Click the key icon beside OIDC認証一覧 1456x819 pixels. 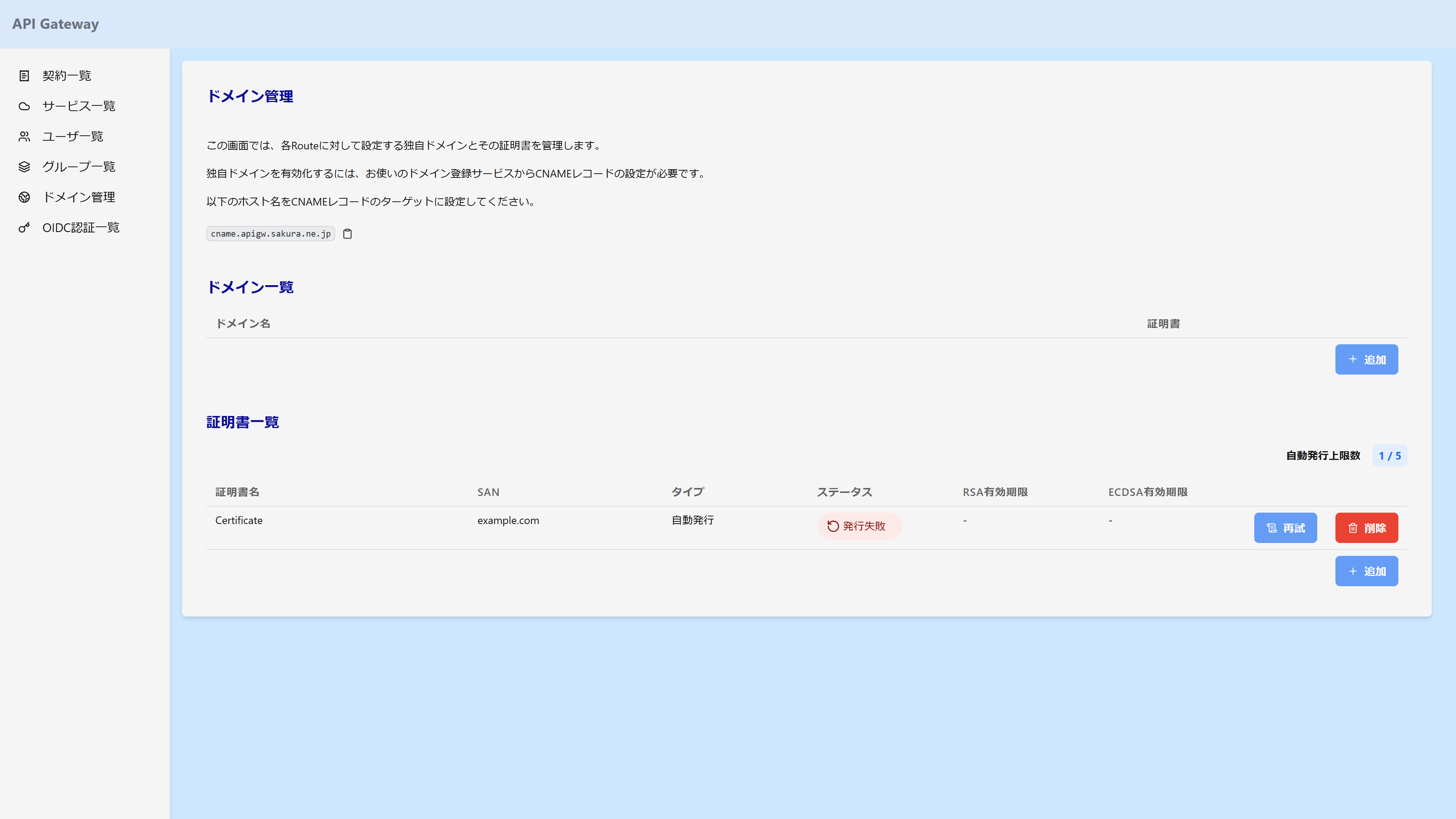[24, 228]
